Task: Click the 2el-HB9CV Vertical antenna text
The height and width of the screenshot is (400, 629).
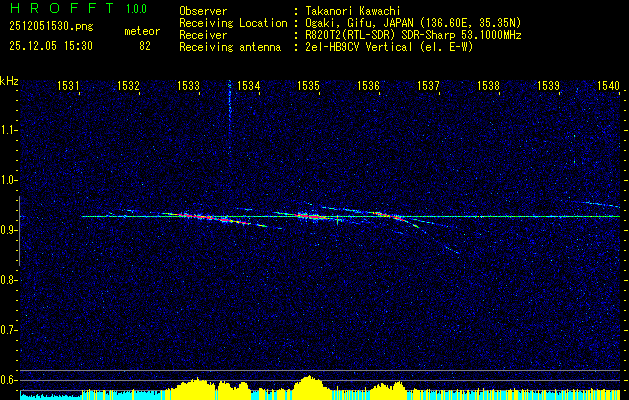Action: [389, 47]
